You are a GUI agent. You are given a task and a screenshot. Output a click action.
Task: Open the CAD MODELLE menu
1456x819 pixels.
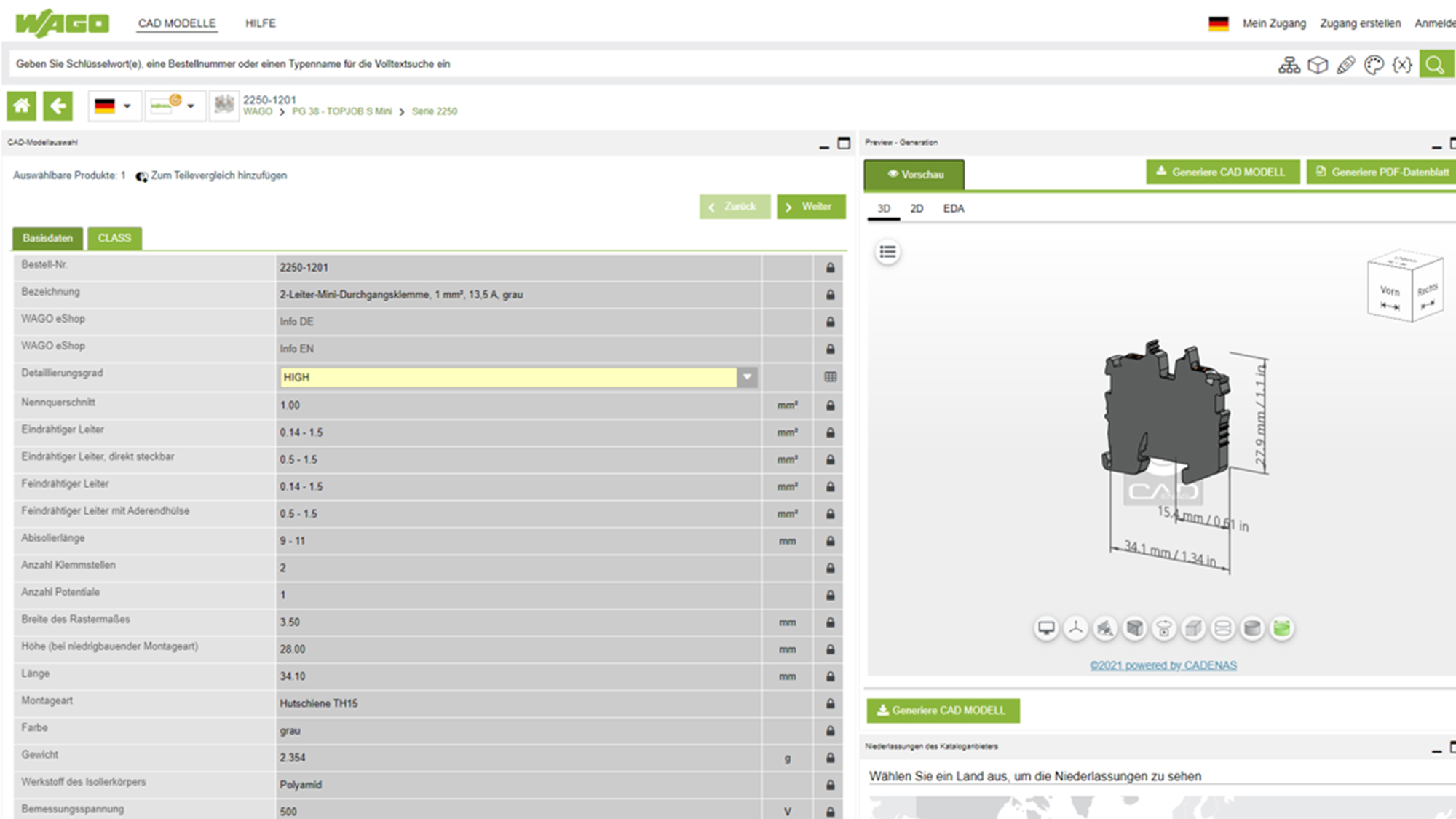[x=177, y=23]
